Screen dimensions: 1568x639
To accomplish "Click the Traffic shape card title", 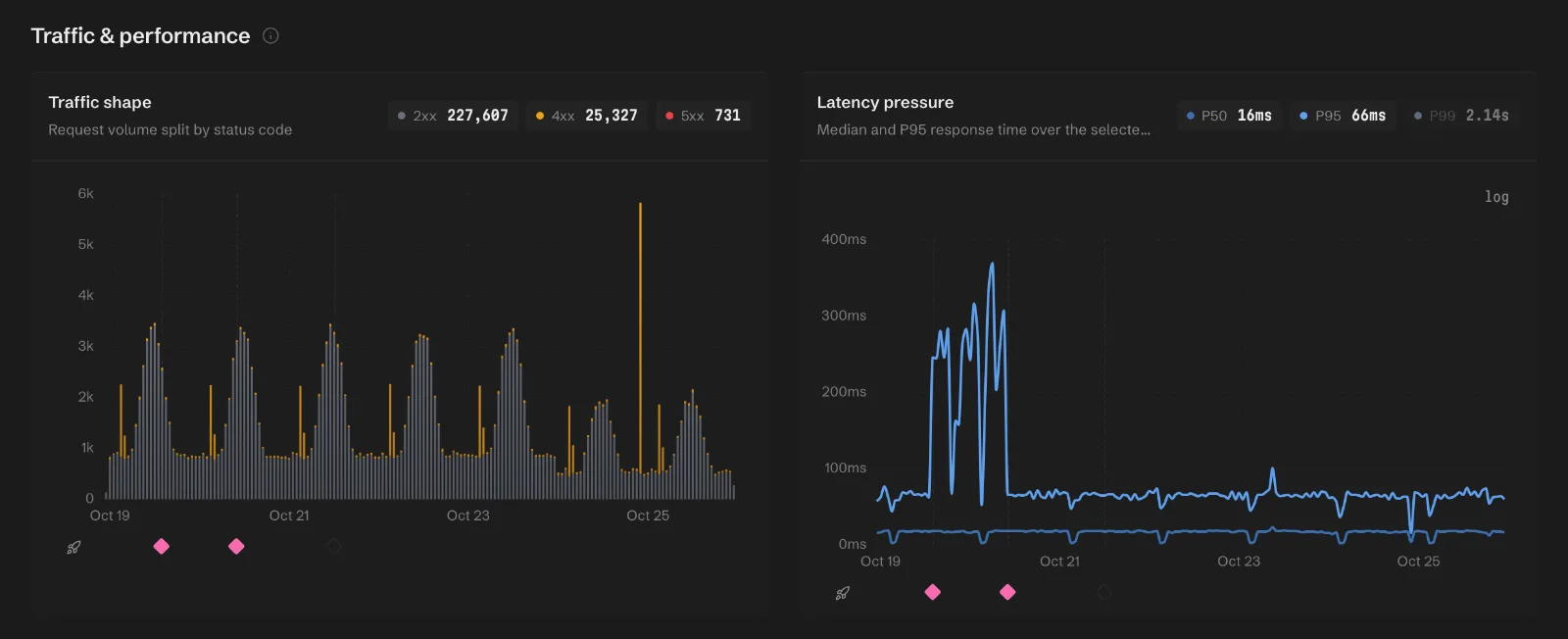I will (x=100, y=102).
